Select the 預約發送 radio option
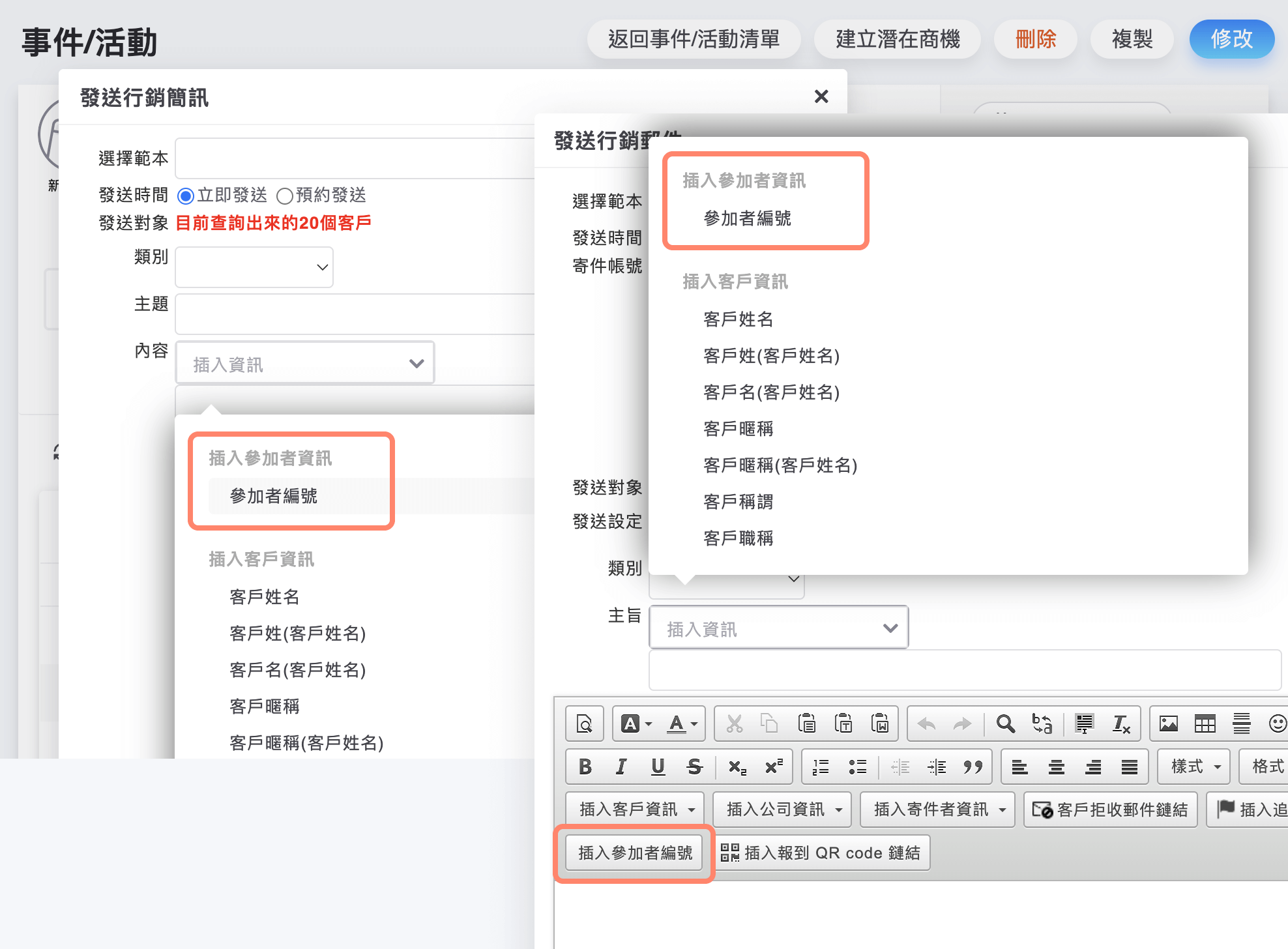 click(x=284, y=196)
